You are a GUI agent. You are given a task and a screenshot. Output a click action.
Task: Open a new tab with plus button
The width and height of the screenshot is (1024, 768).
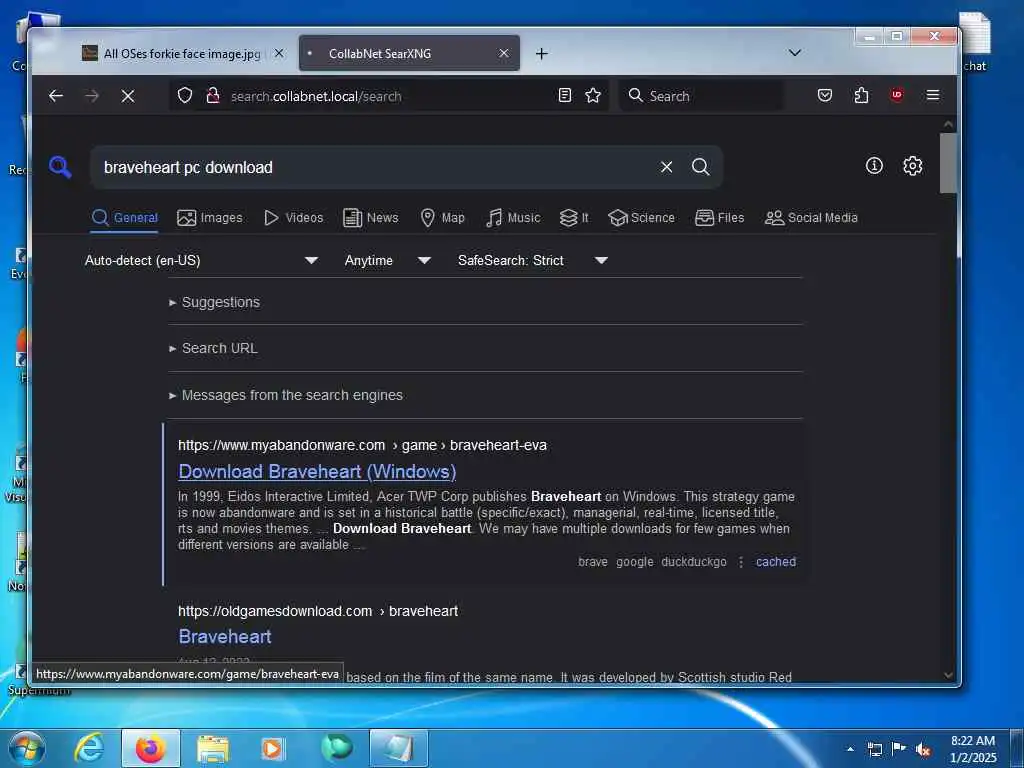541,54
